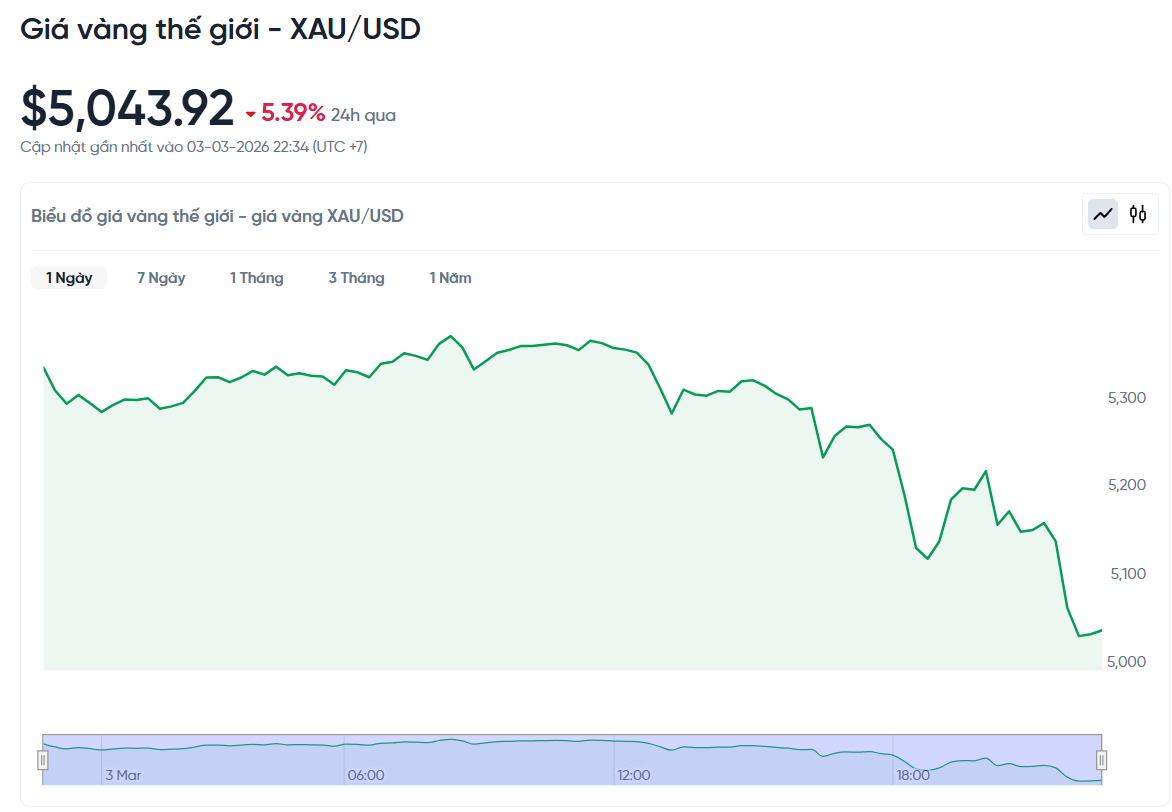Click the right range selector handle
The width and height of the screenshot is (1172, 812).
1102,760
